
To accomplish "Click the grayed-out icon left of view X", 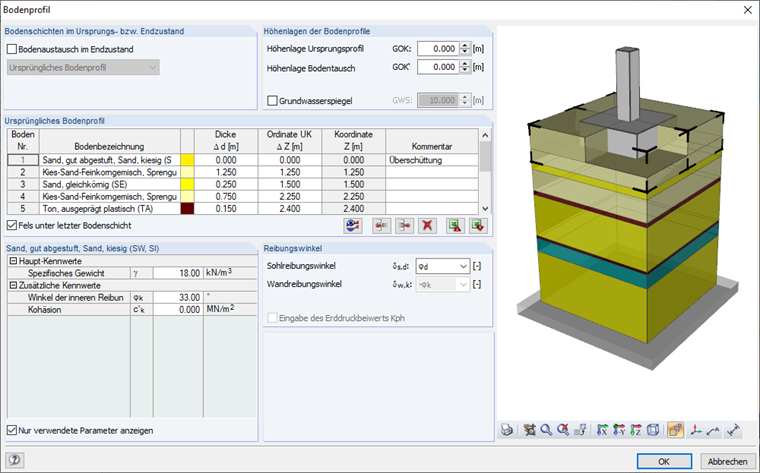I will [x=580, y=430].
